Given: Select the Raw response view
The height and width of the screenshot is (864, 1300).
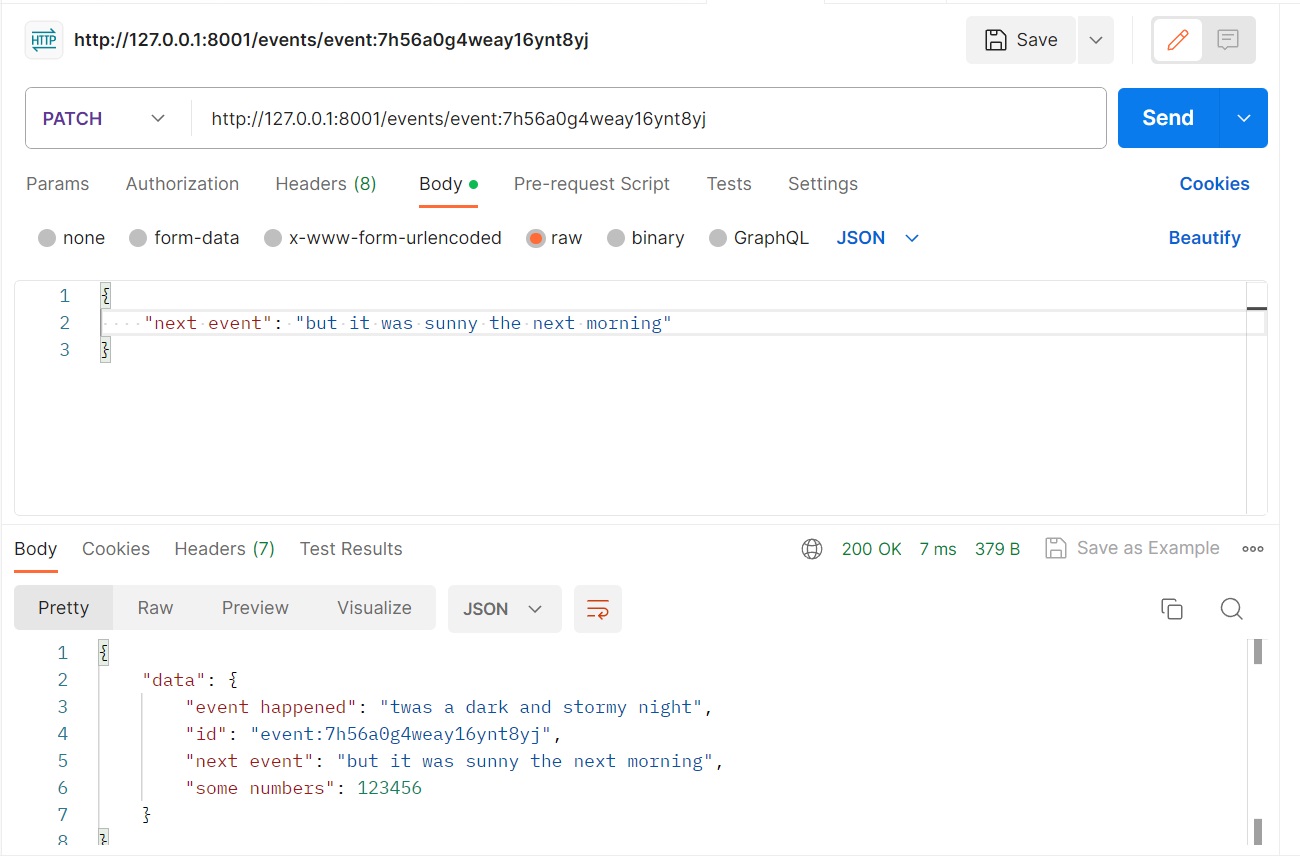Looking at the screenshot, I should pos(155,608).
